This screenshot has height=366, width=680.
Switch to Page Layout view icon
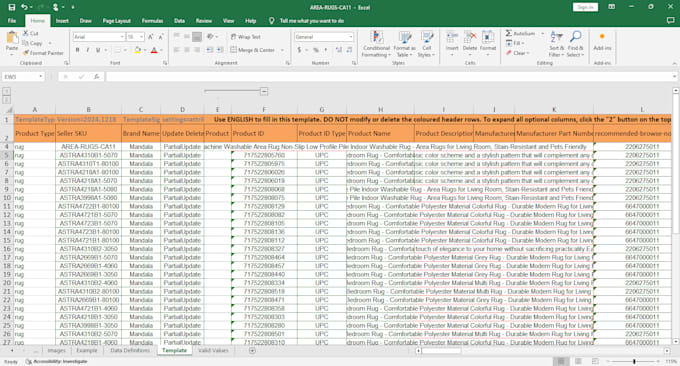point(578,361)
